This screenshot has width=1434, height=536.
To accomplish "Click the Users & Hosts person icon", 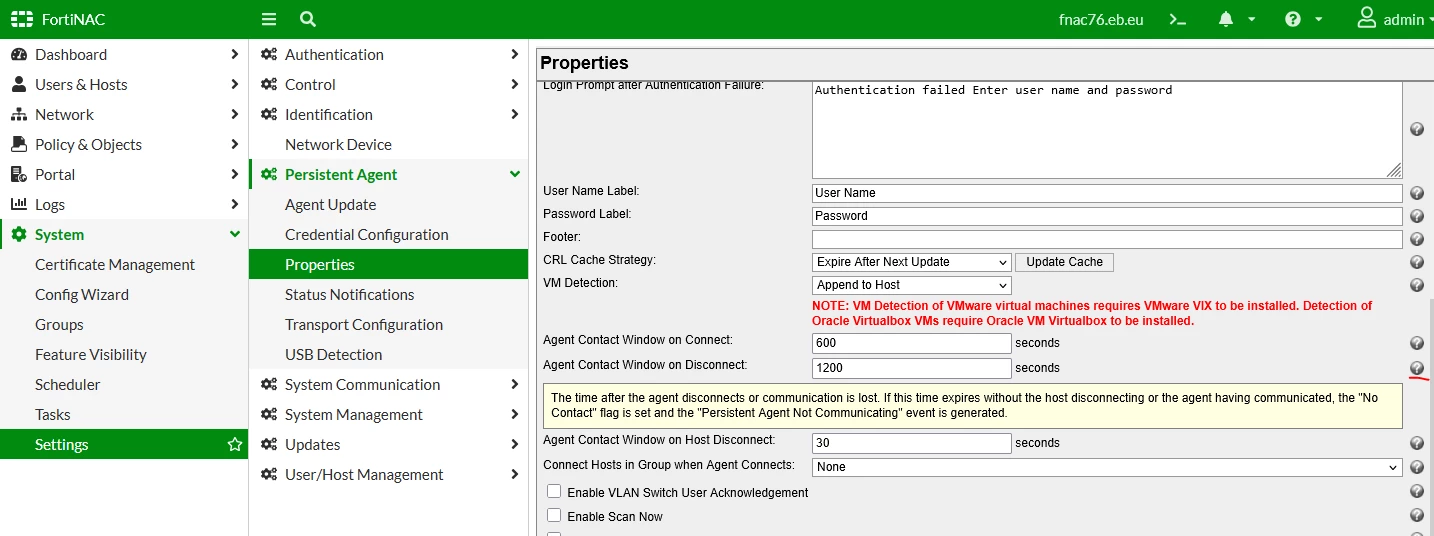I will (19, 84).
